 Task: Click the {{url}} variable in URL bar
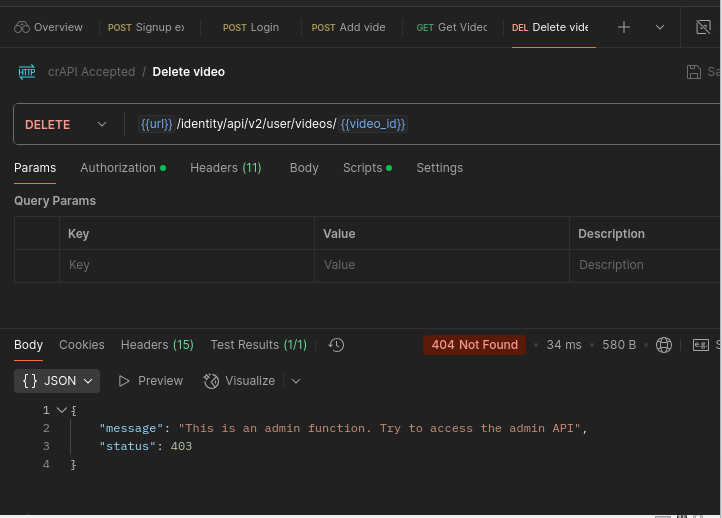pos(156,124)
